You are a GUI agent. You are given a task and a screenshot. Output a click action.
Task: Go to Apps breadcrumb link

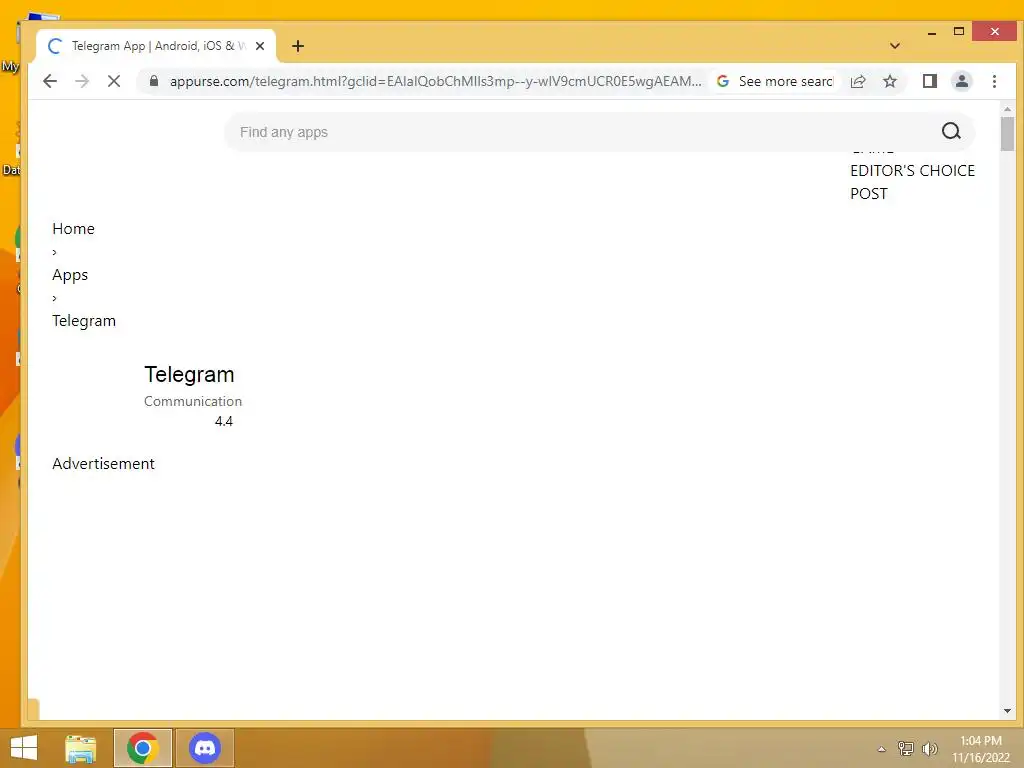pyautogui.click(x=70, y=275)
